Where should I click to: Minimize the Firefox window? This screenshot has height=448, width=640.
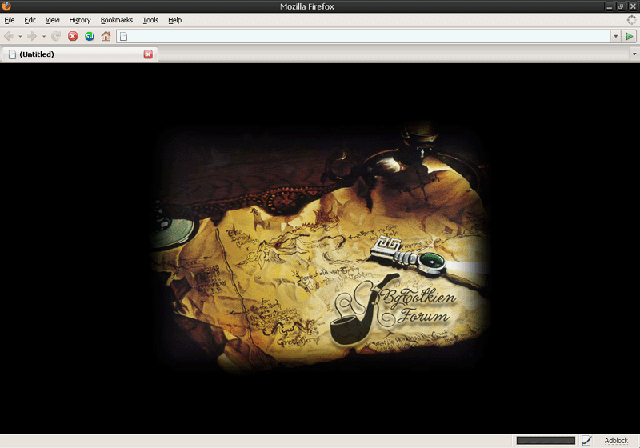609,7
